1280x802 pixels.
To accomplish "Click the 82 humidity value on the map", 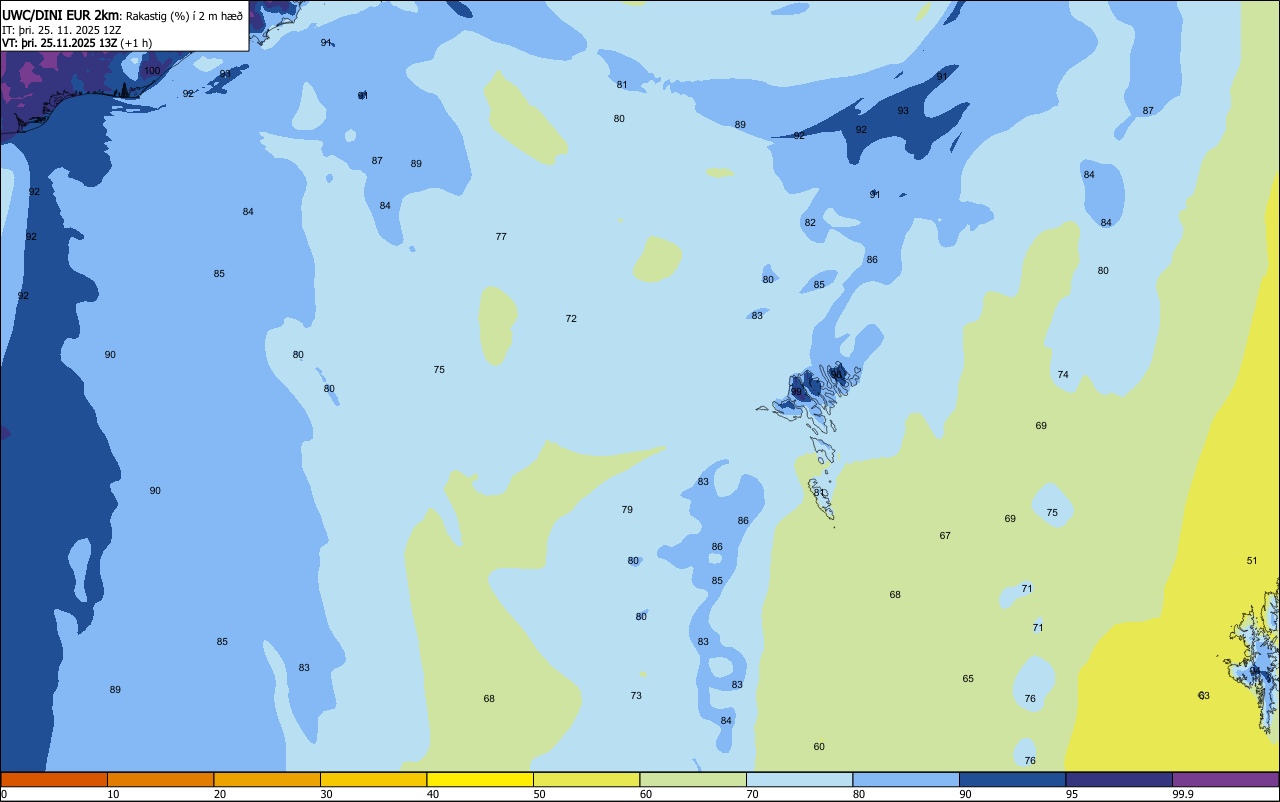I will tap(810, 223).
